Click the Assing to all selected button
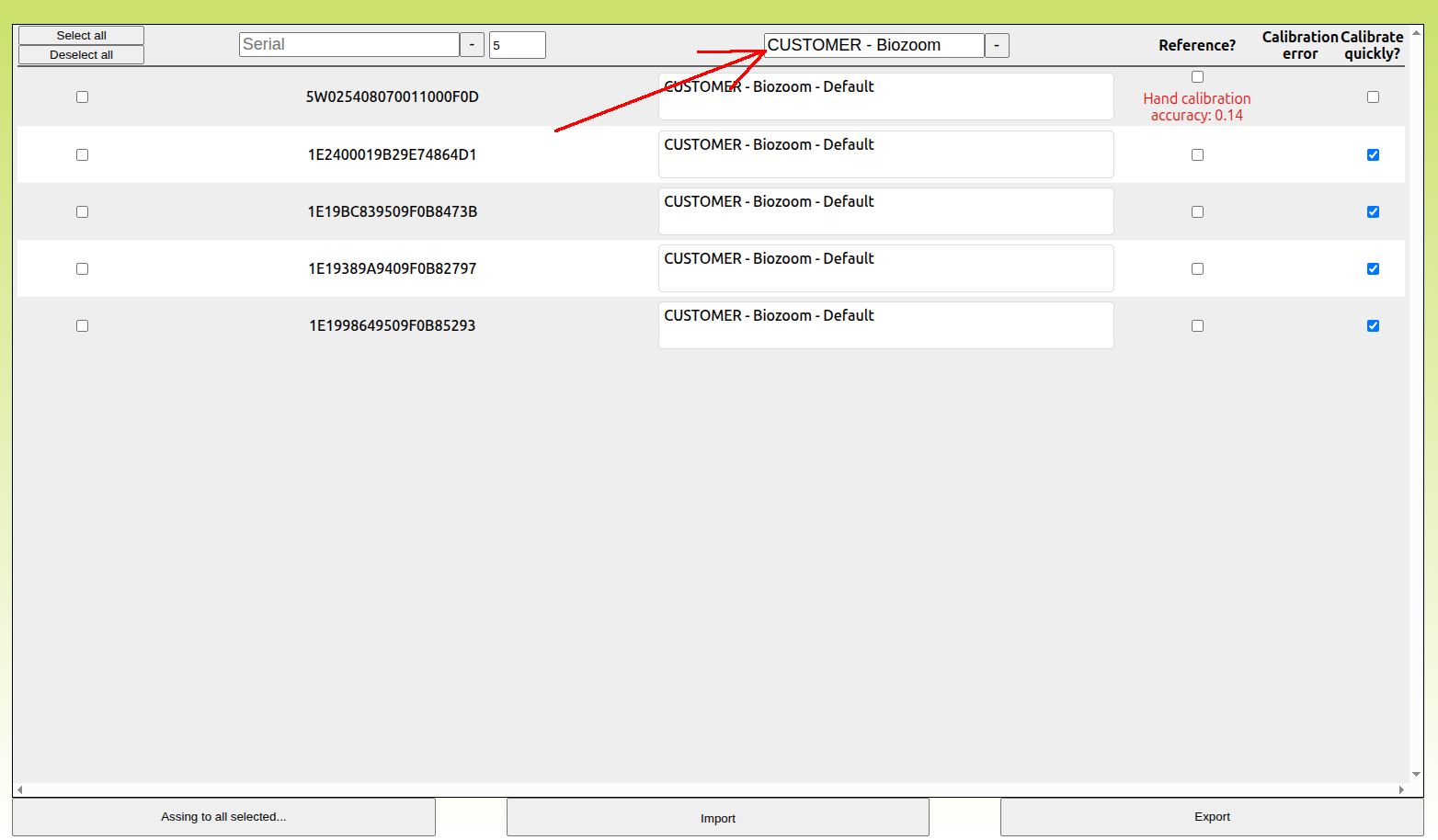This screenshot has height=840, width=1438. click(223, 817)
